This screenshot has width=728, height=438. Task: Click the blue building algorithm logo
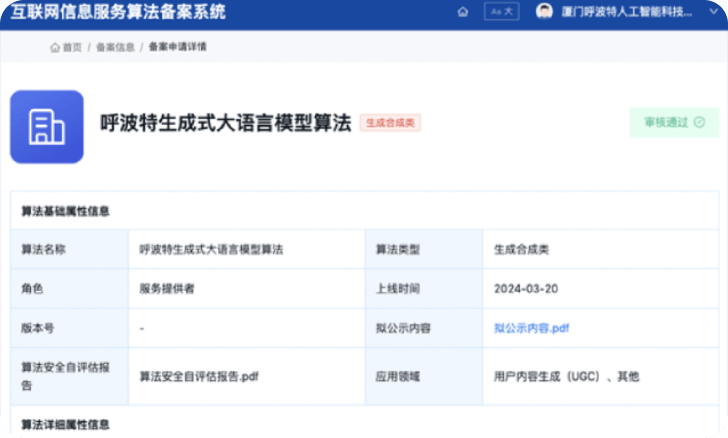(x=47, y=127)
